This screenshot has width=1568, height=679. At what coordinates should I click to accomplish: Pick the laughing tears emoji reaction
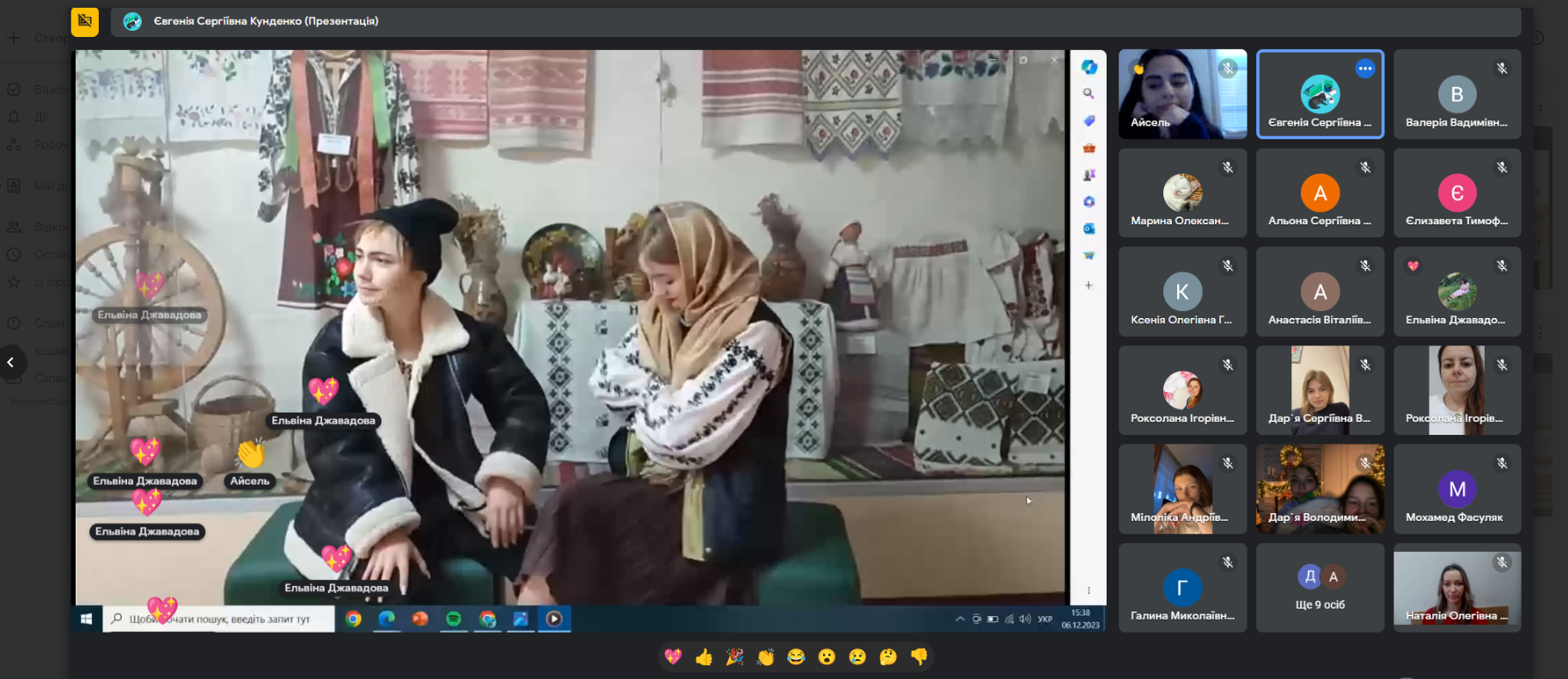(x=796, y=657)
